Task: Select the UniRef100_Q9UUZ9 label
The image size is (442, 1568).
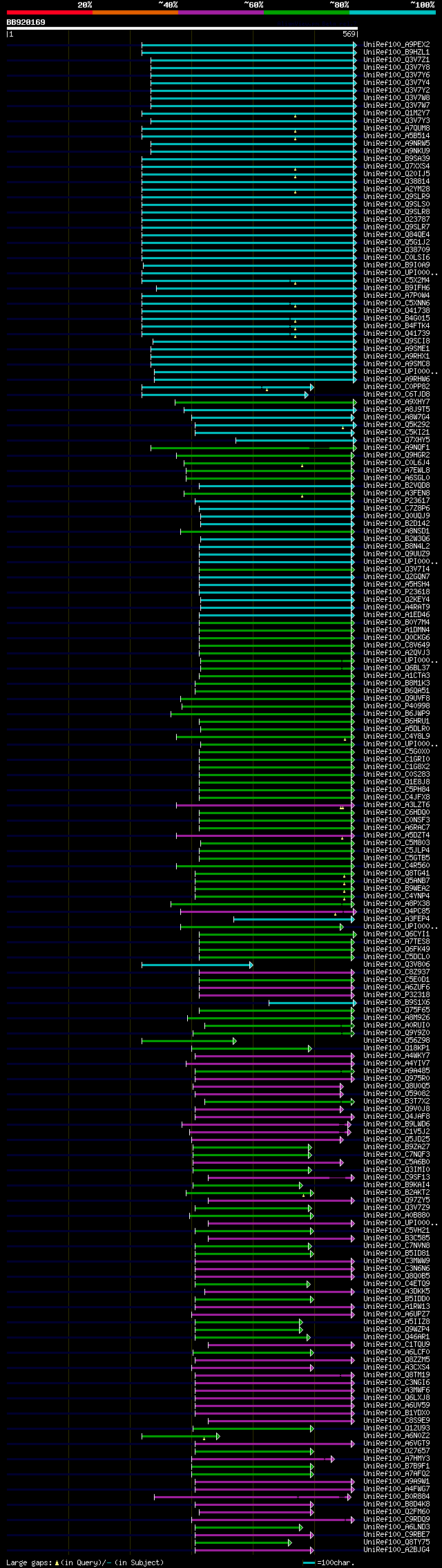Action: 396,554
